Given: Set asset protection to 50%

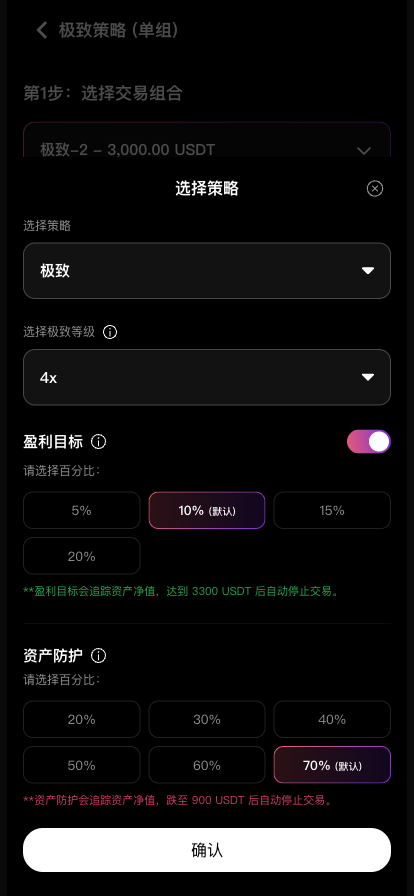Looking at the screenshot, I should pyautogui.click(x=82, y=765).
